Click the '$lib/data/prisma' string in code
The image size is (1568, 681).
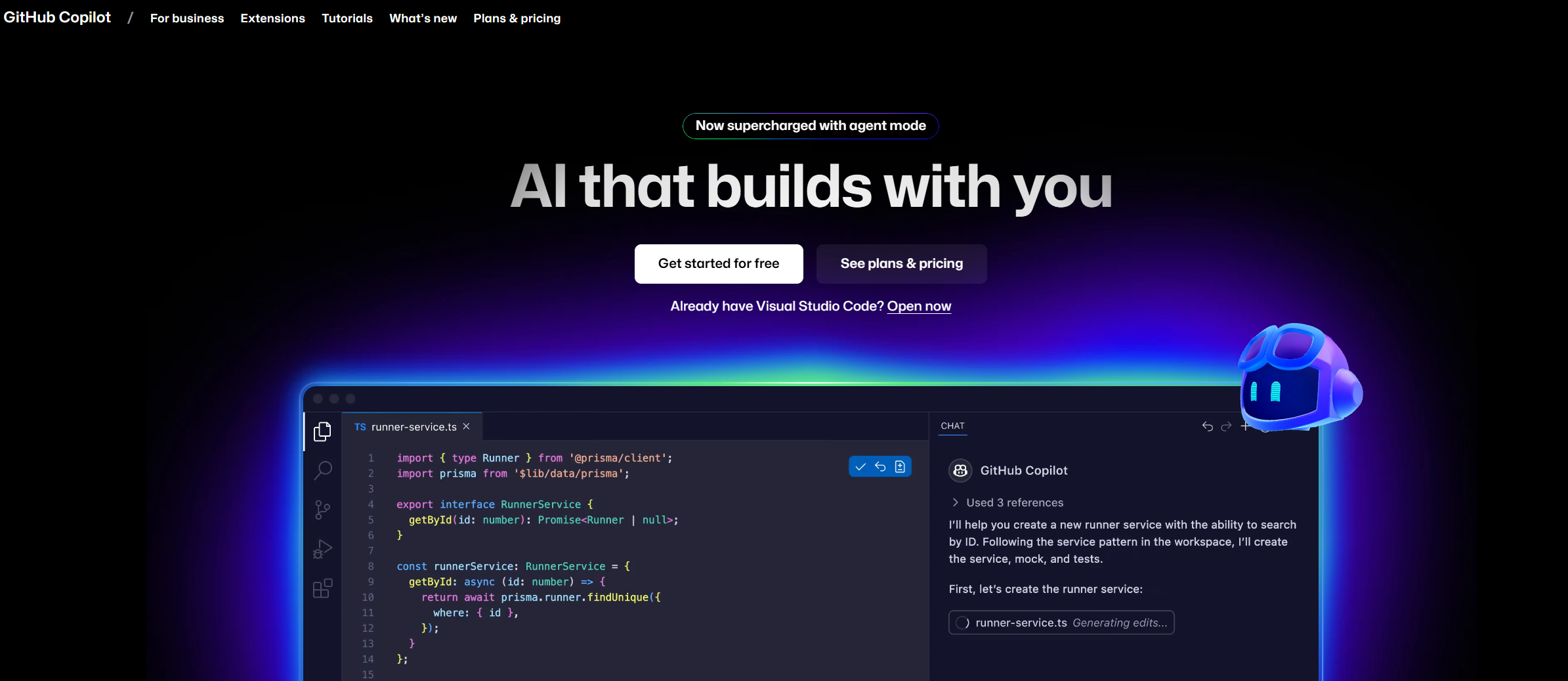(568, 473)
